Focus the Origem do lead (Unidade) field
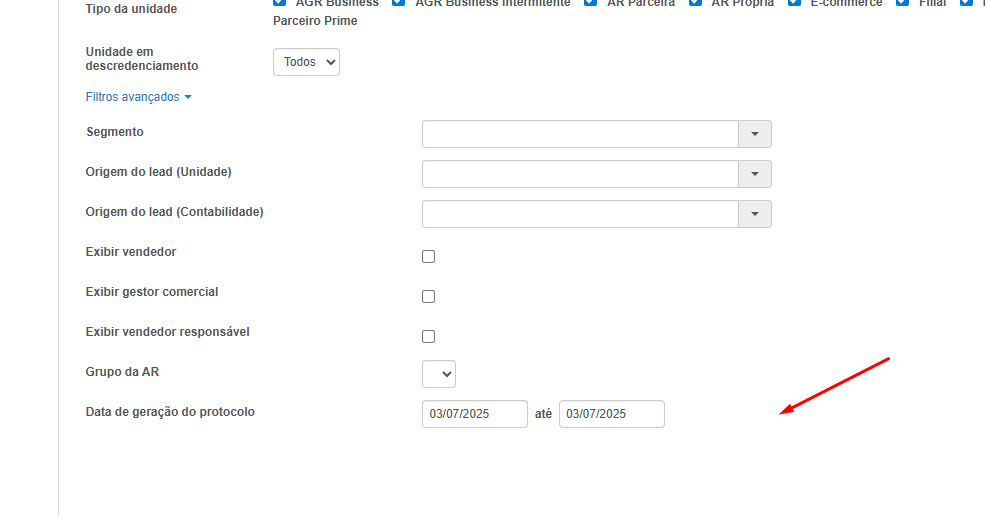Screen dimensions: 985x516 point(580,174)
